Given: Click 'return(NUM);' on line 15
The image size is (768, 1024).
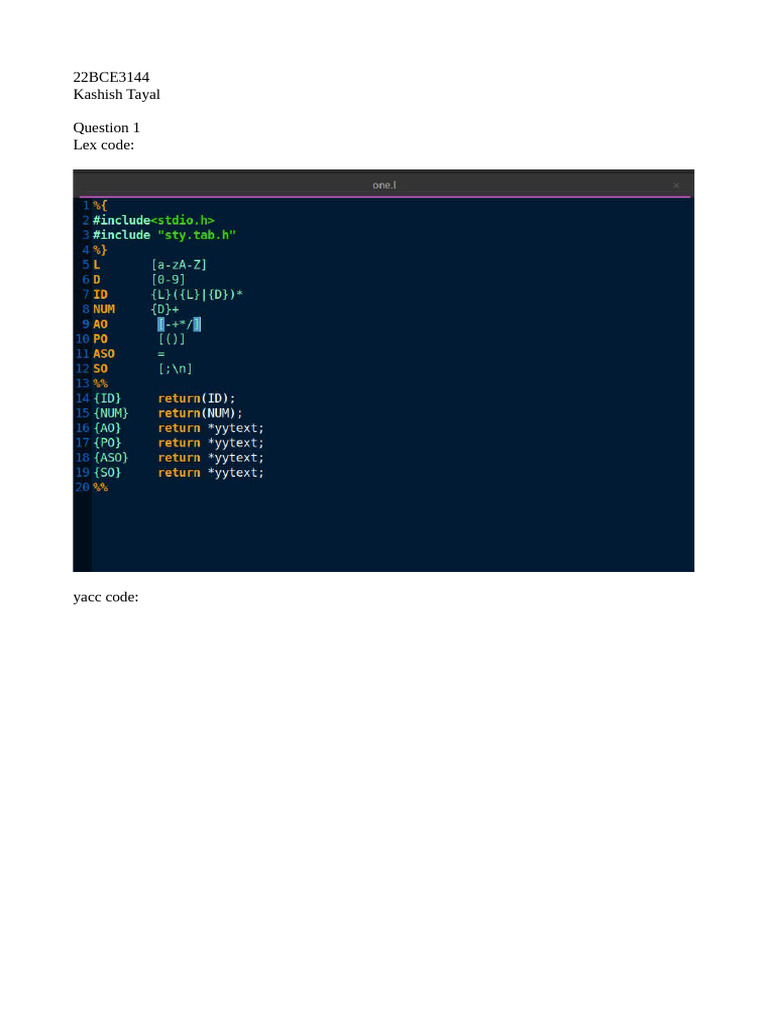Looking at the screenshot, I should pos(200,413).
